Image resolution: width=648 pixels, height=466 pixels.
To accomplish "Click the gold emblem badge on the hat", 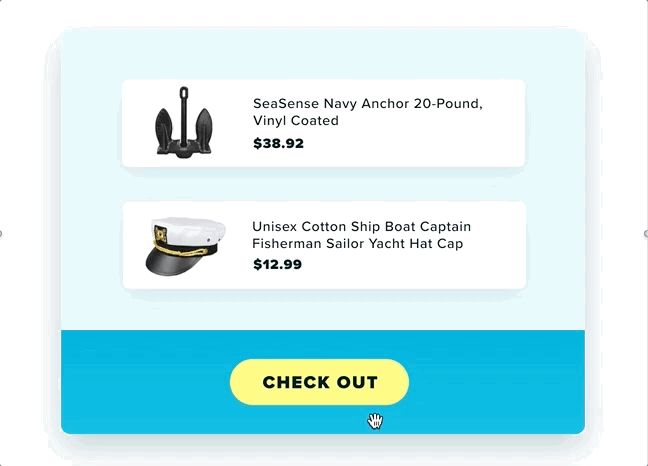I will click(x=160, y=234).
